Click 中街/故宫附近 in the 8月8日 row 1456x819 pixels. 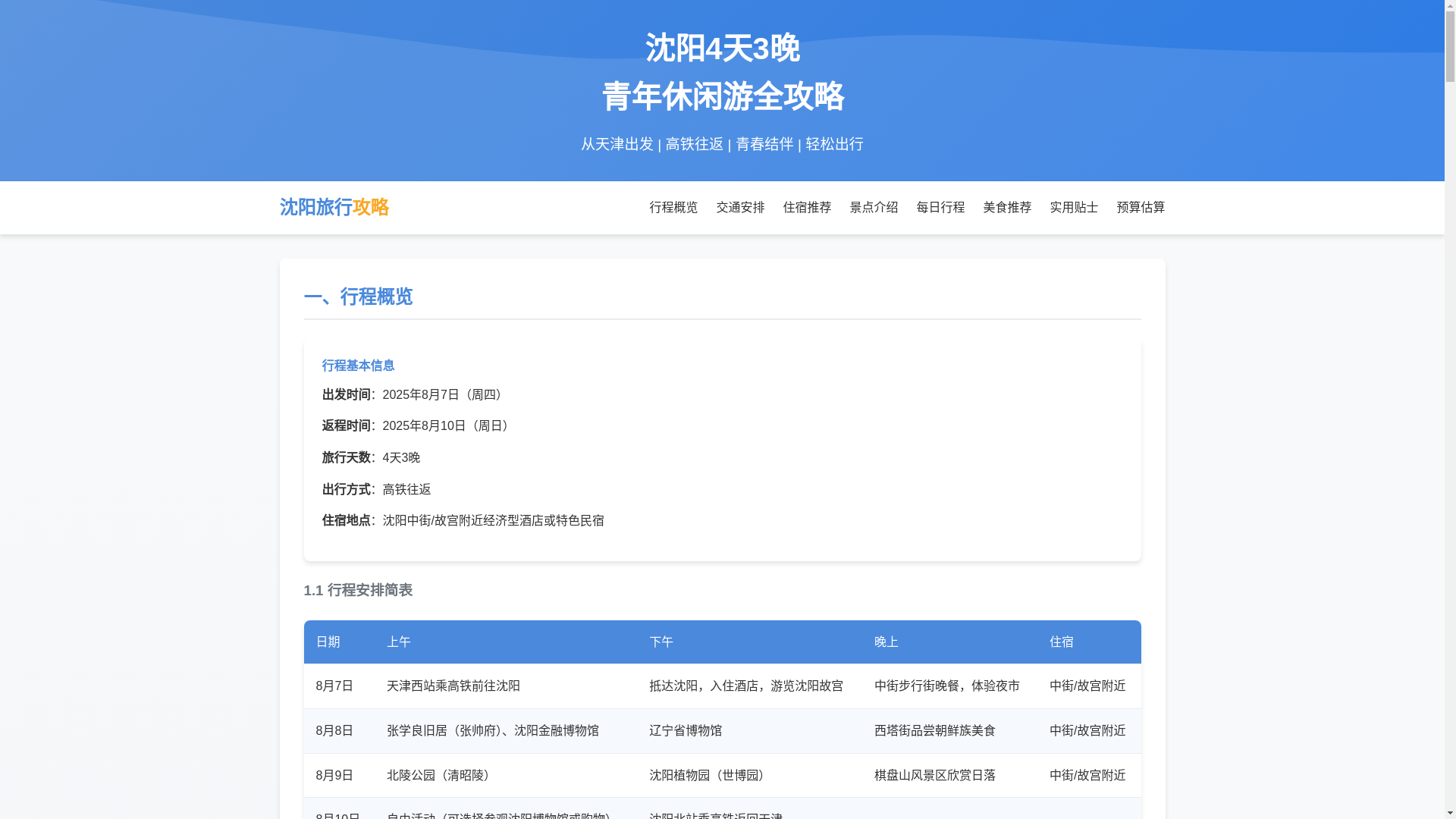(1087, 730)
